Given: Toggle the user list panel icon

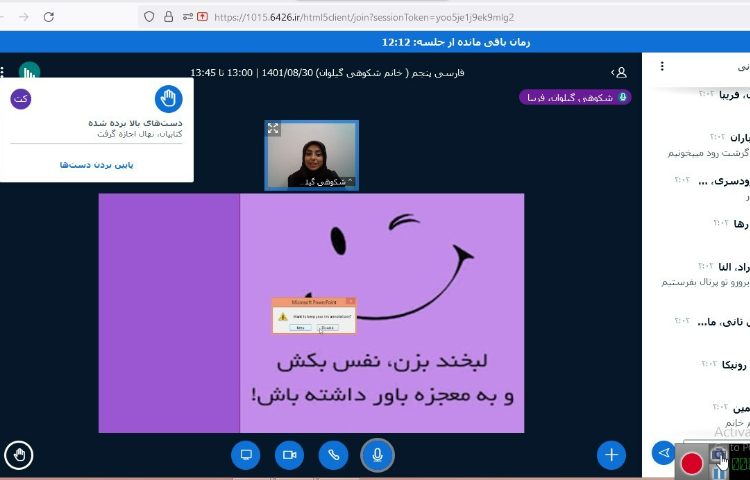Looking at the screenshot, I should click(x=619, y=73).
